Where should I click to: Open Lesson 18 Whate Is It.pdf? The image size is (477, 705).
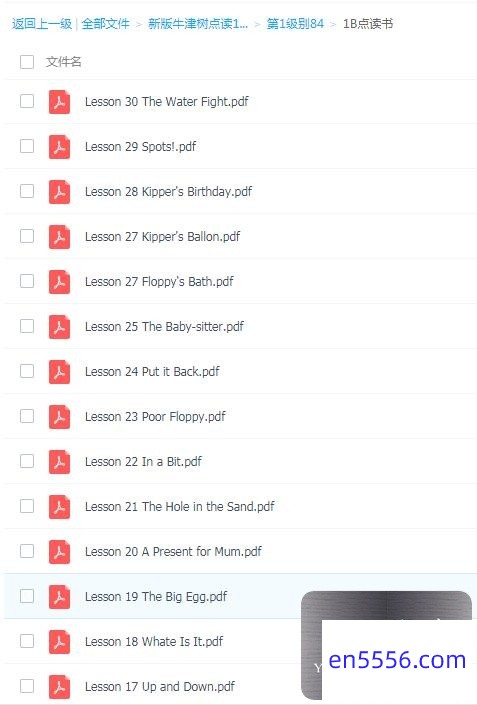point(154,641)
